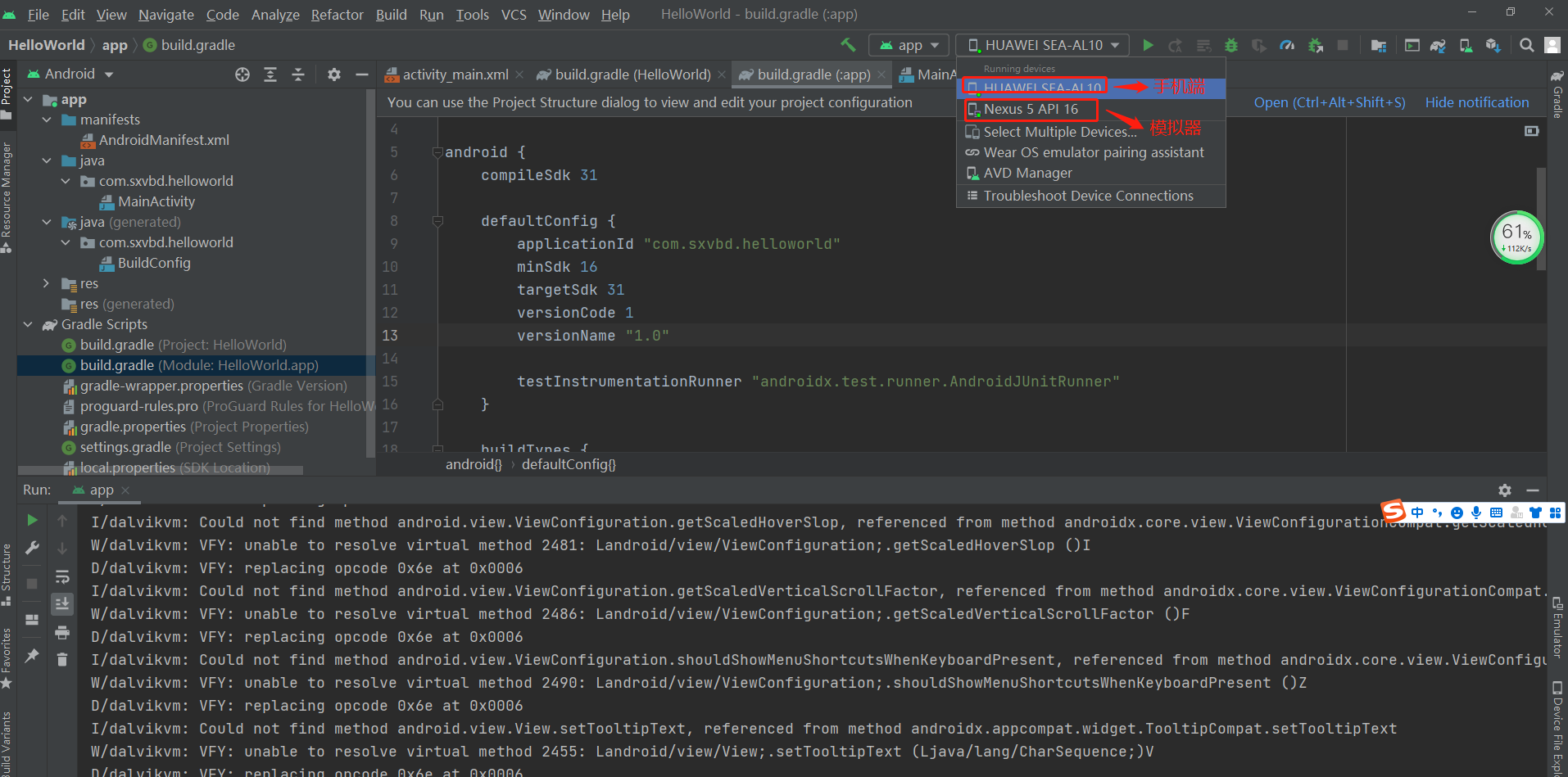Click Select Opened File target icon

[242, 75]
